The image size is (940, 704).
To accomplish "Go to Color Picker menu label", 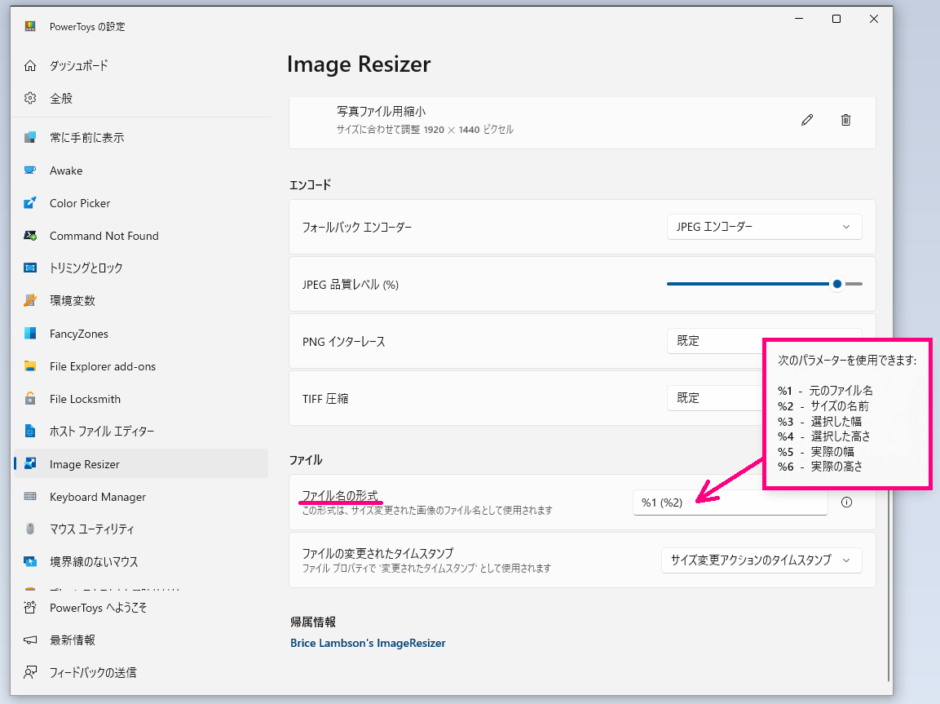I will [80, 203].
